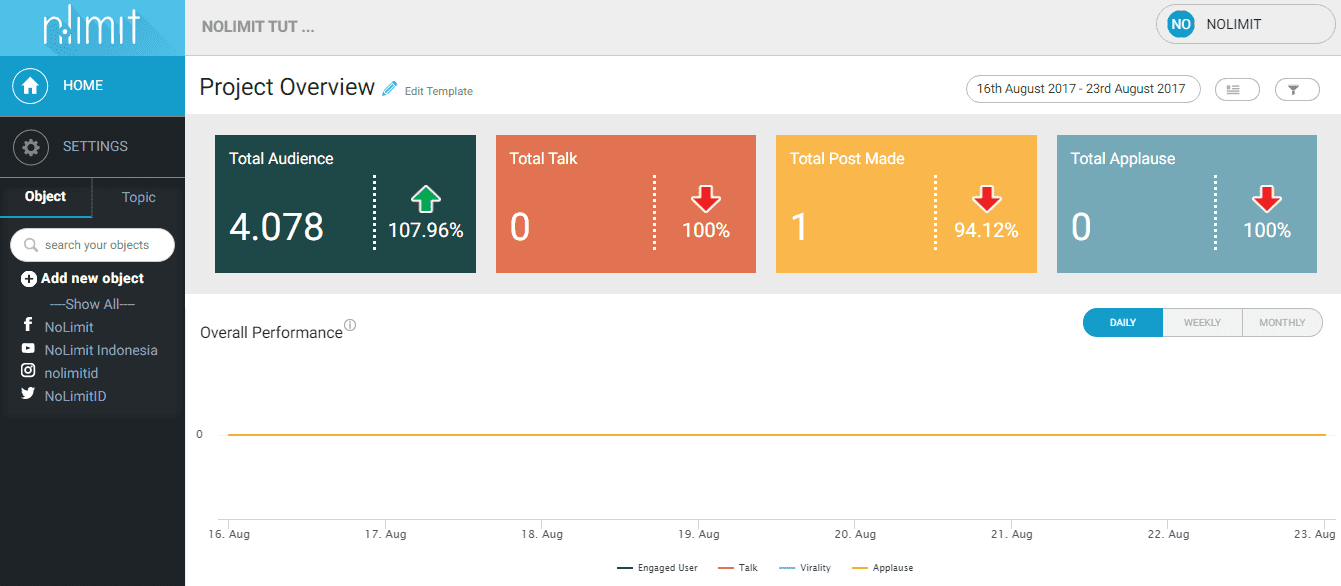The height and width of the screenshot is (586, 1341).
Task: Click the Total Talk card
Action: coord(626,204)
